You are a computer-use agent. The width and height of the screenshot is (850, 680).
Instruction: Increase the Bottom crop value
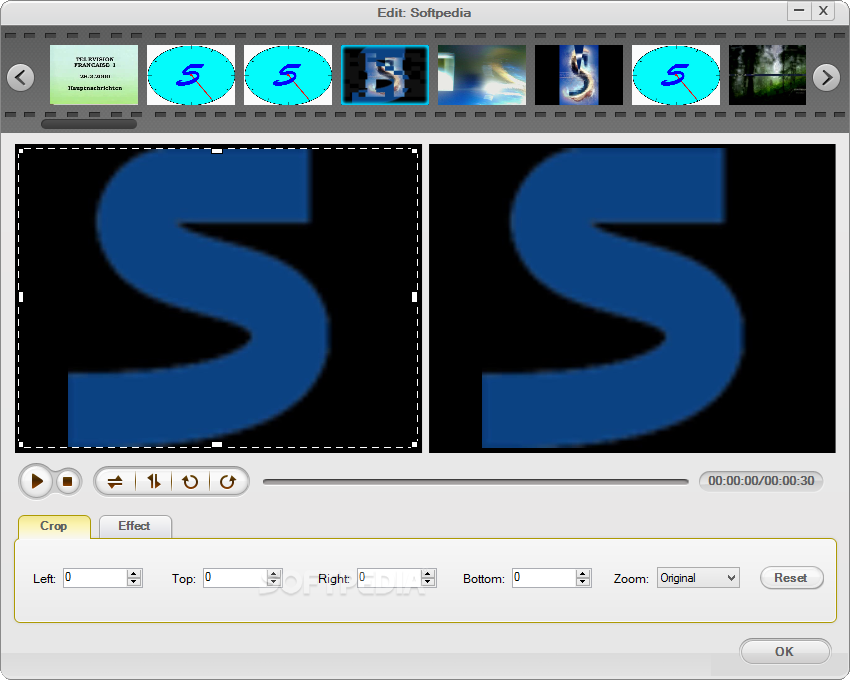coord(583,574)
